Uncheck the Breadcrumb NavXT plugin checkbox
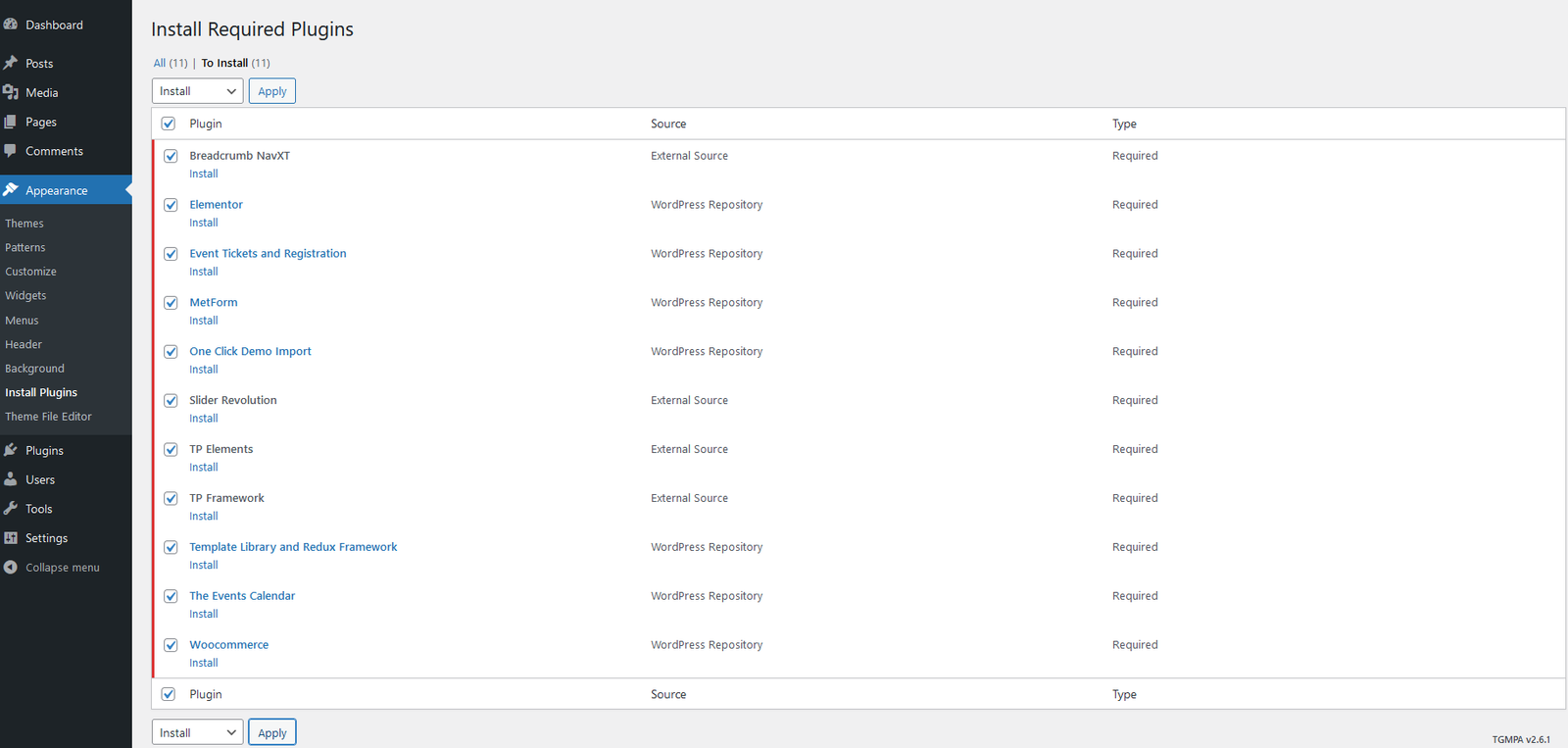Screen dimensions: 1568x748 pos(171,156)
